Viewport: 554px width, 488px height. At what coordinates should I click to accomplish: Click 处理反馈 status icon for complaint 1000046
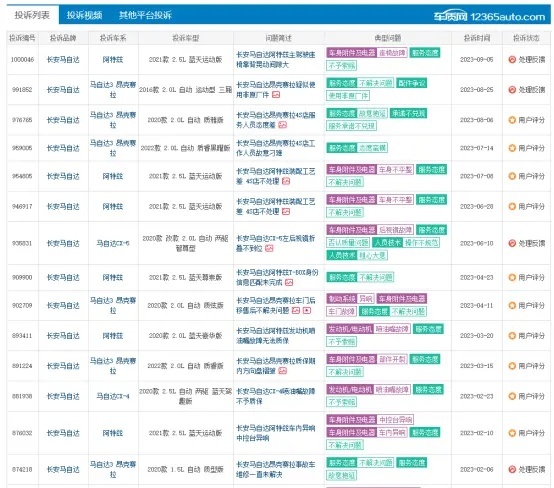[512, 59]
